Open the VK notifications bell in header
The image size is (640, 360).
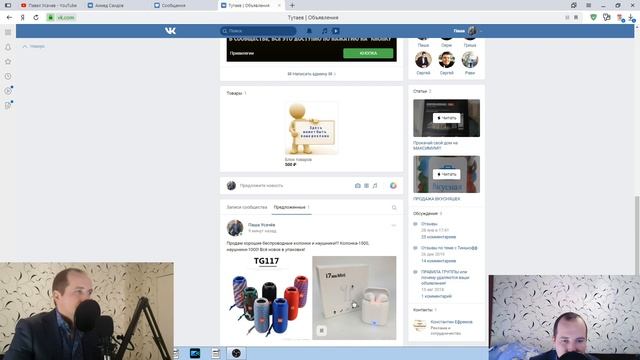click(309, 31)
